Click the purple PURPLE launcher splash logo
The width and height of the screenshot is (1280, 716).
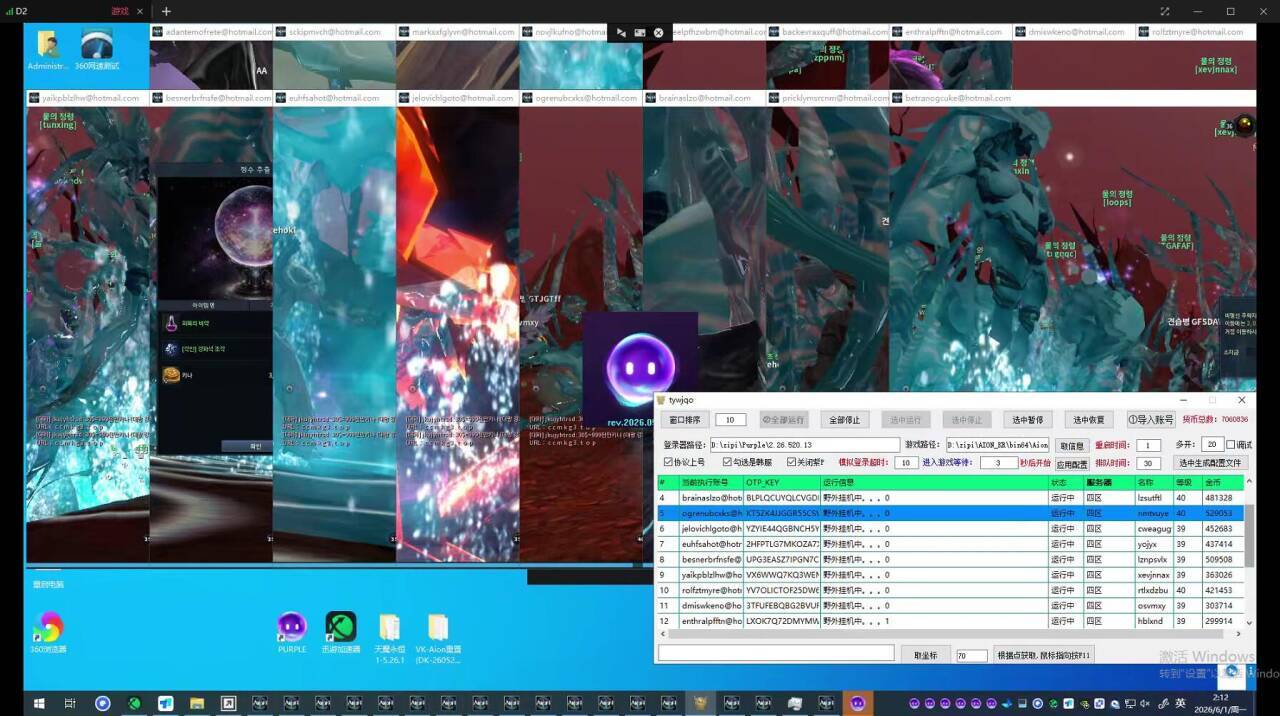[x=640, y=368]
